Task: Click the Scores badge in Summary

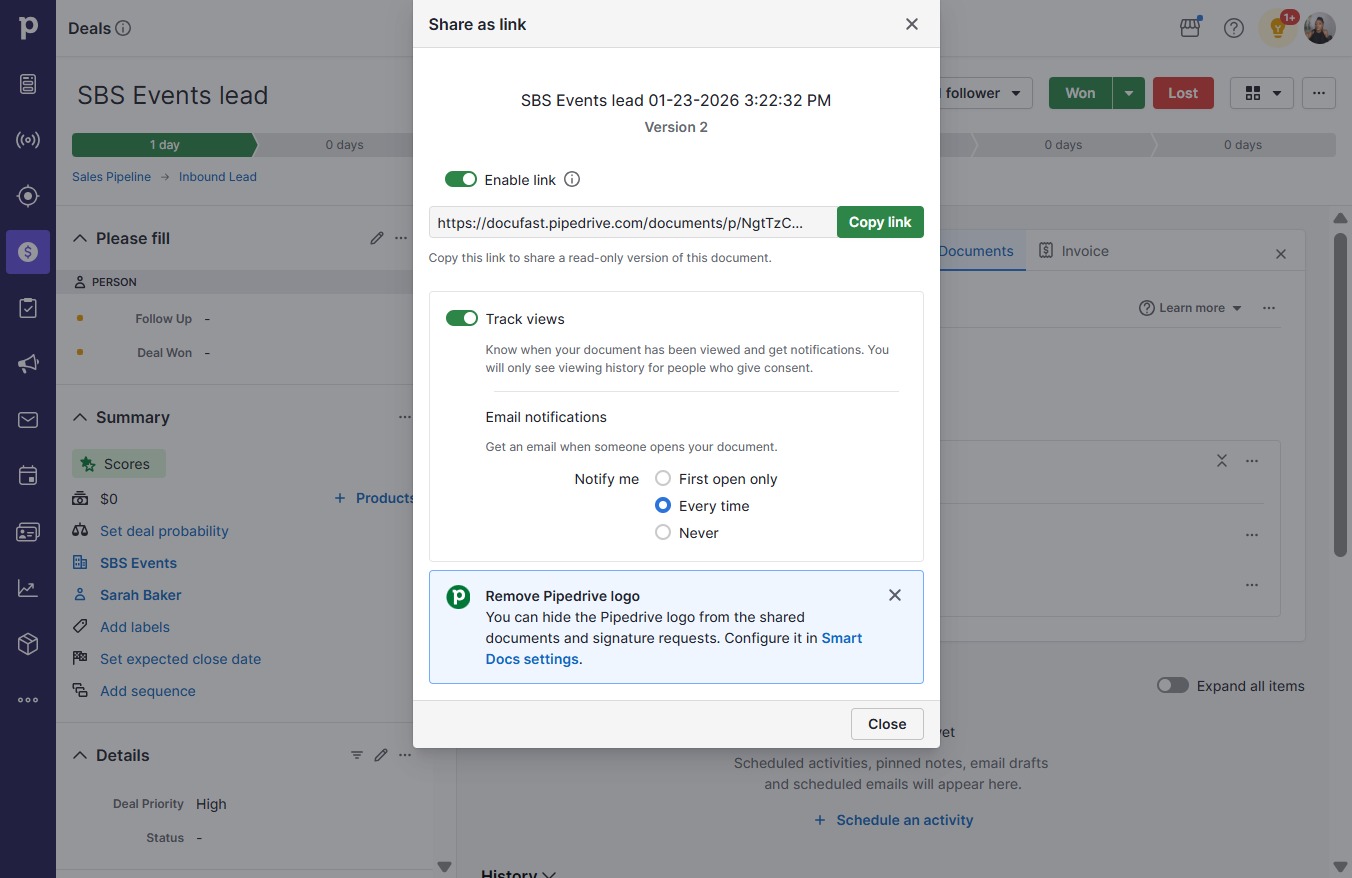Action: tap(119, 464)
